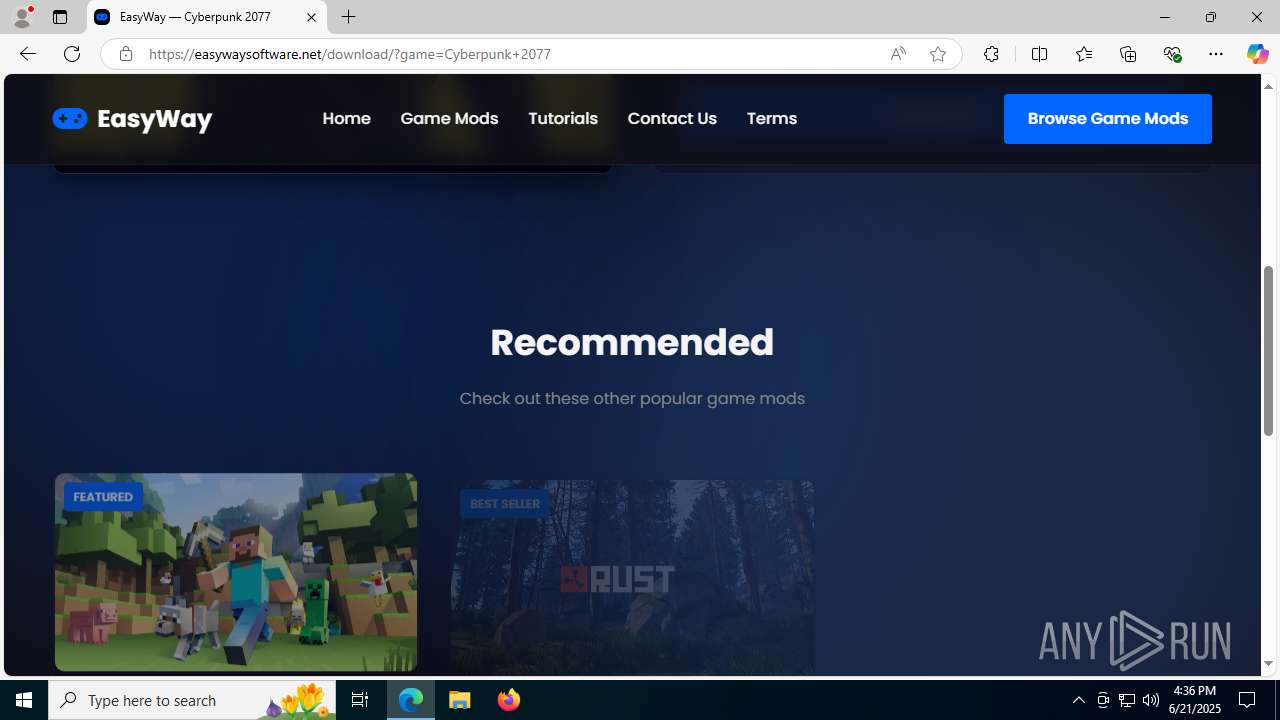Open the volume control tray icon

coord(1151,700)
